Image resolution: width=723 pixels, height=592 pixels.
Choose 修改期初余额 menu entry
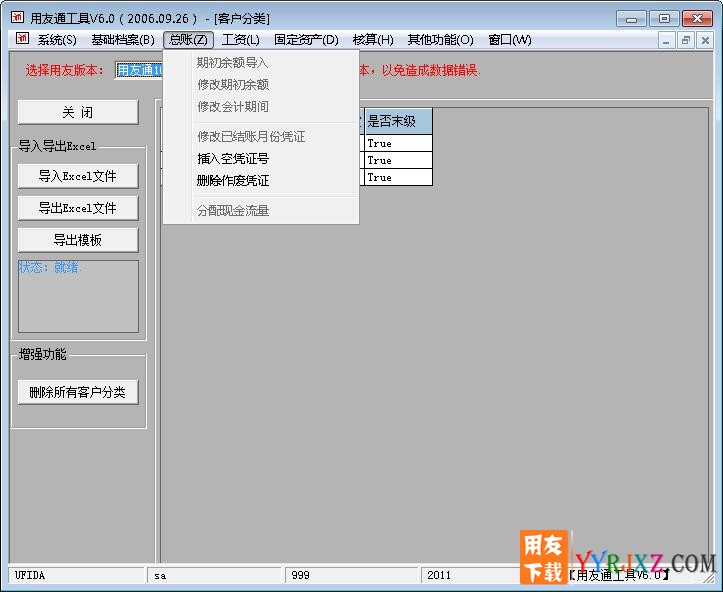point(261,85)
